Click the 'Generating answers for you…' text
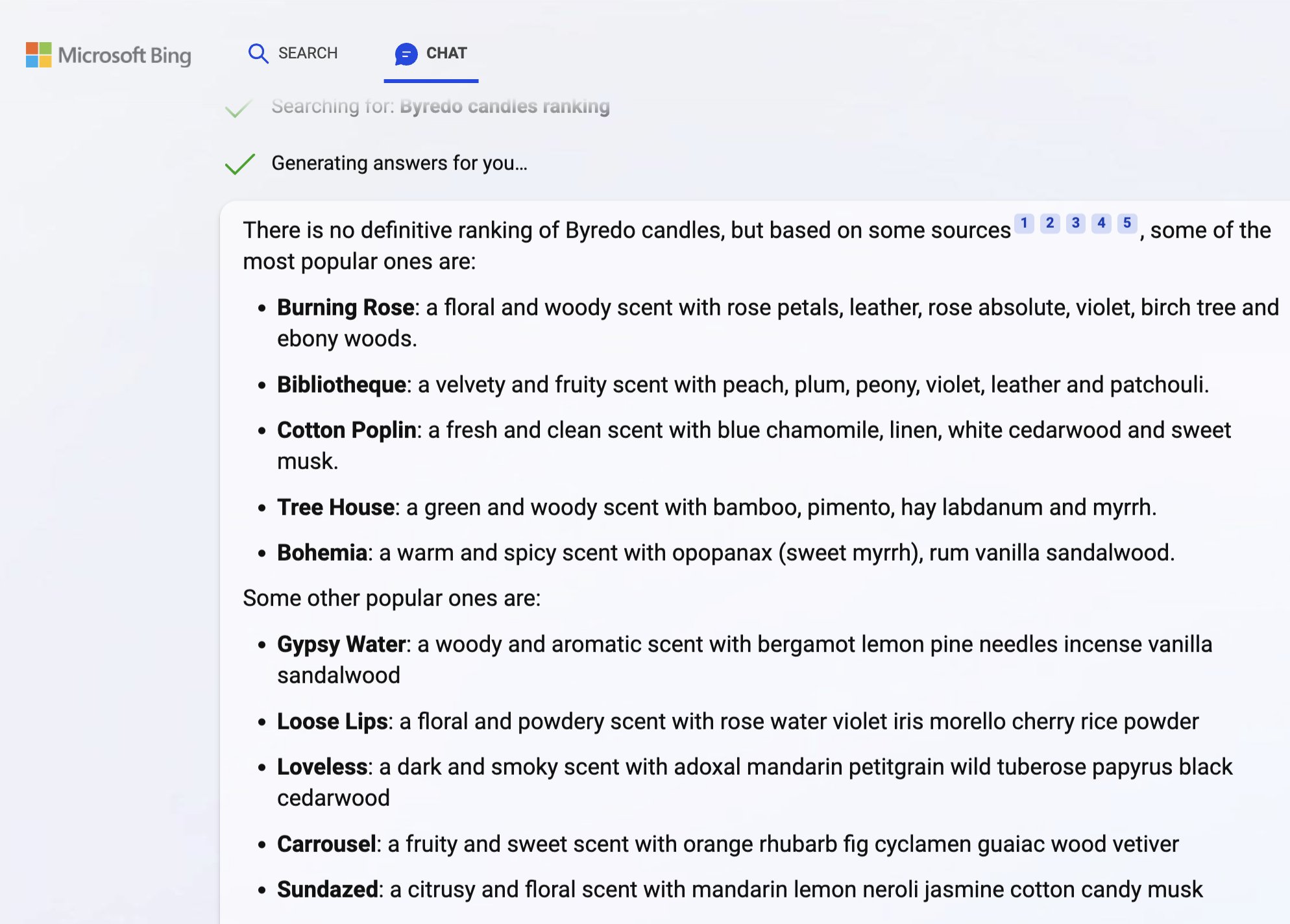 pyautogui.click(x=399, y=163)
